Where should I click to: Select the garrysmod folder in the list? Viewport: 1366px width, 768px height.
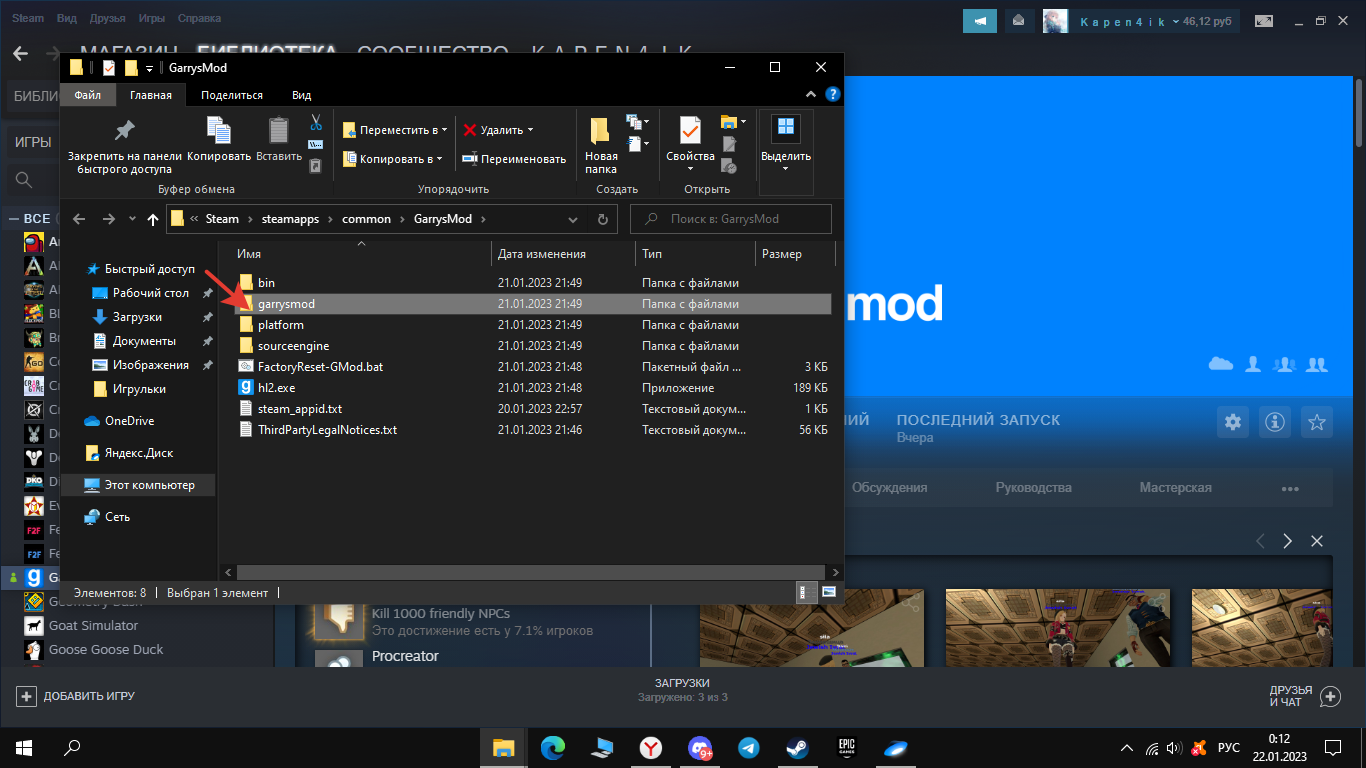click(532, 304)
